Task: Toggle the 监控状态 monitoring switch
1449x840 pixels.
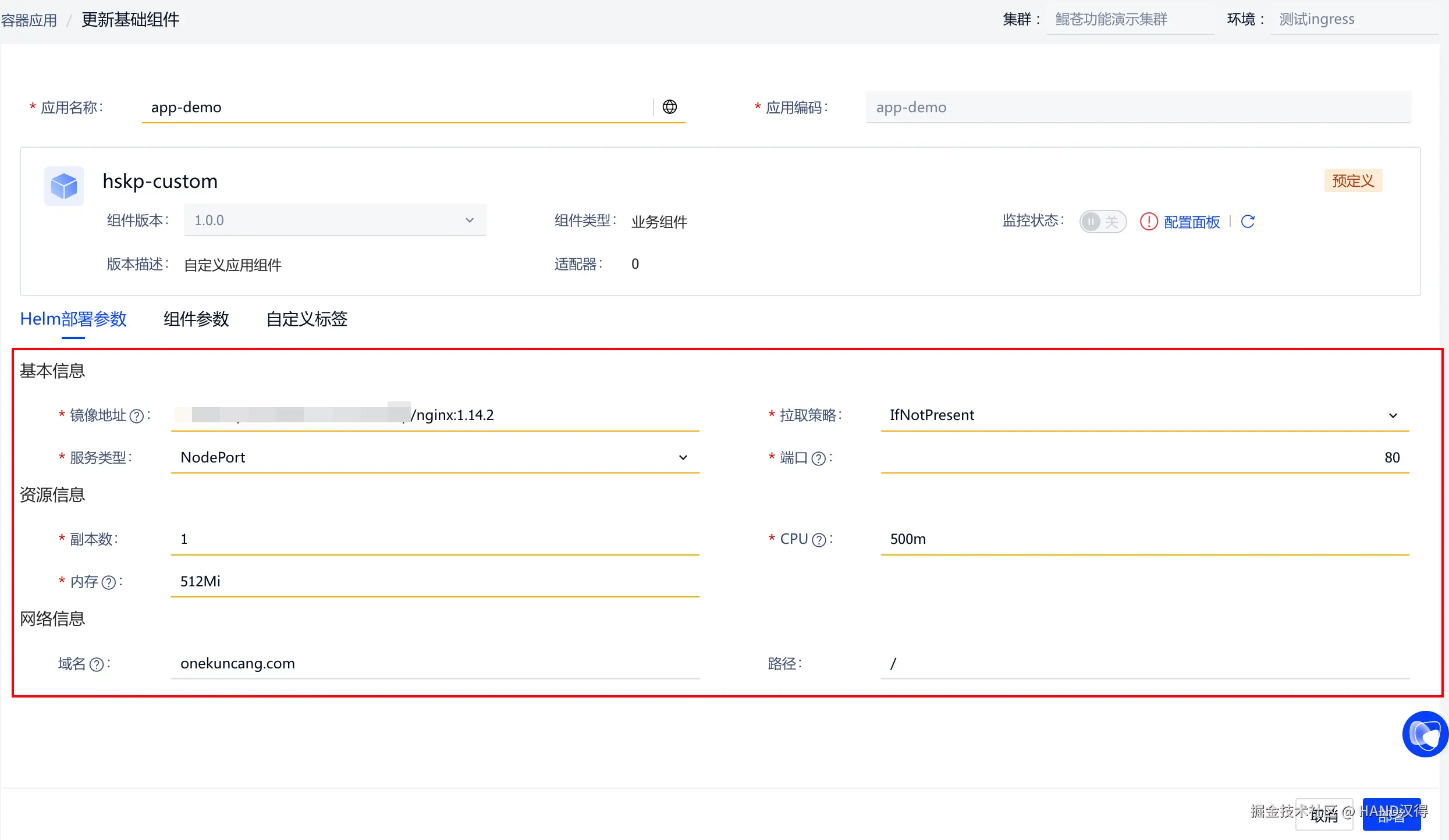Action: (x=1102, y=222)
